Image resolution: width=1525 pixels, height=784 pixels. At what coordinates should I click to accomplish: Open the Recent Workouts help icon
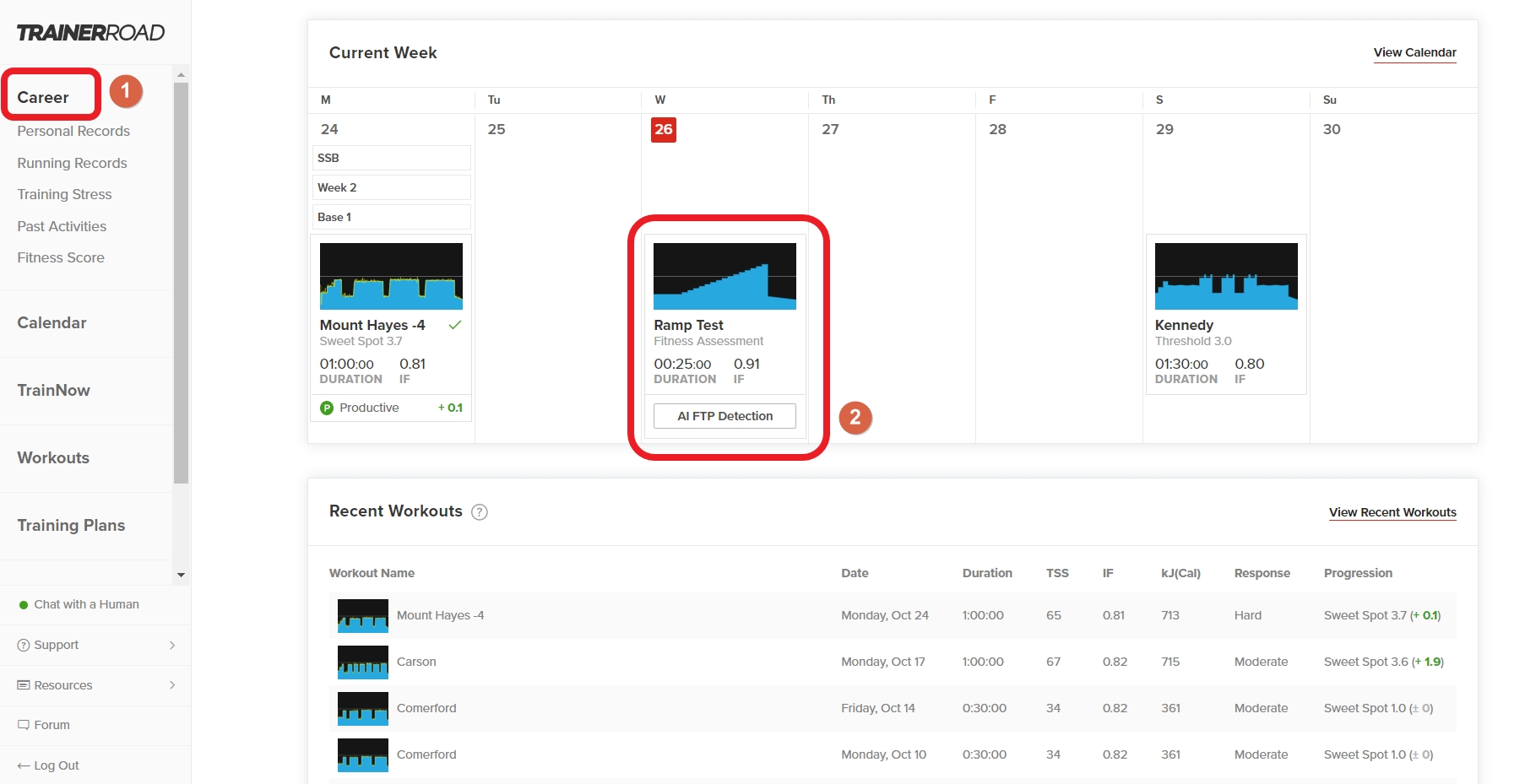tap(480, 512)
